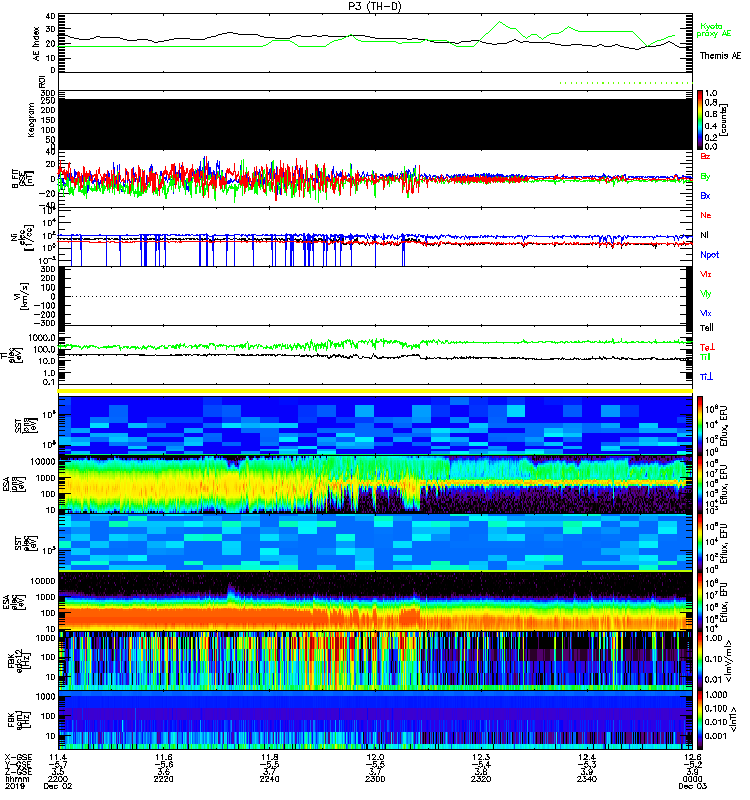Click the FBK scm nT color bar
The height and width of the screenshot is (800, 750).
[x=700, y=719]
